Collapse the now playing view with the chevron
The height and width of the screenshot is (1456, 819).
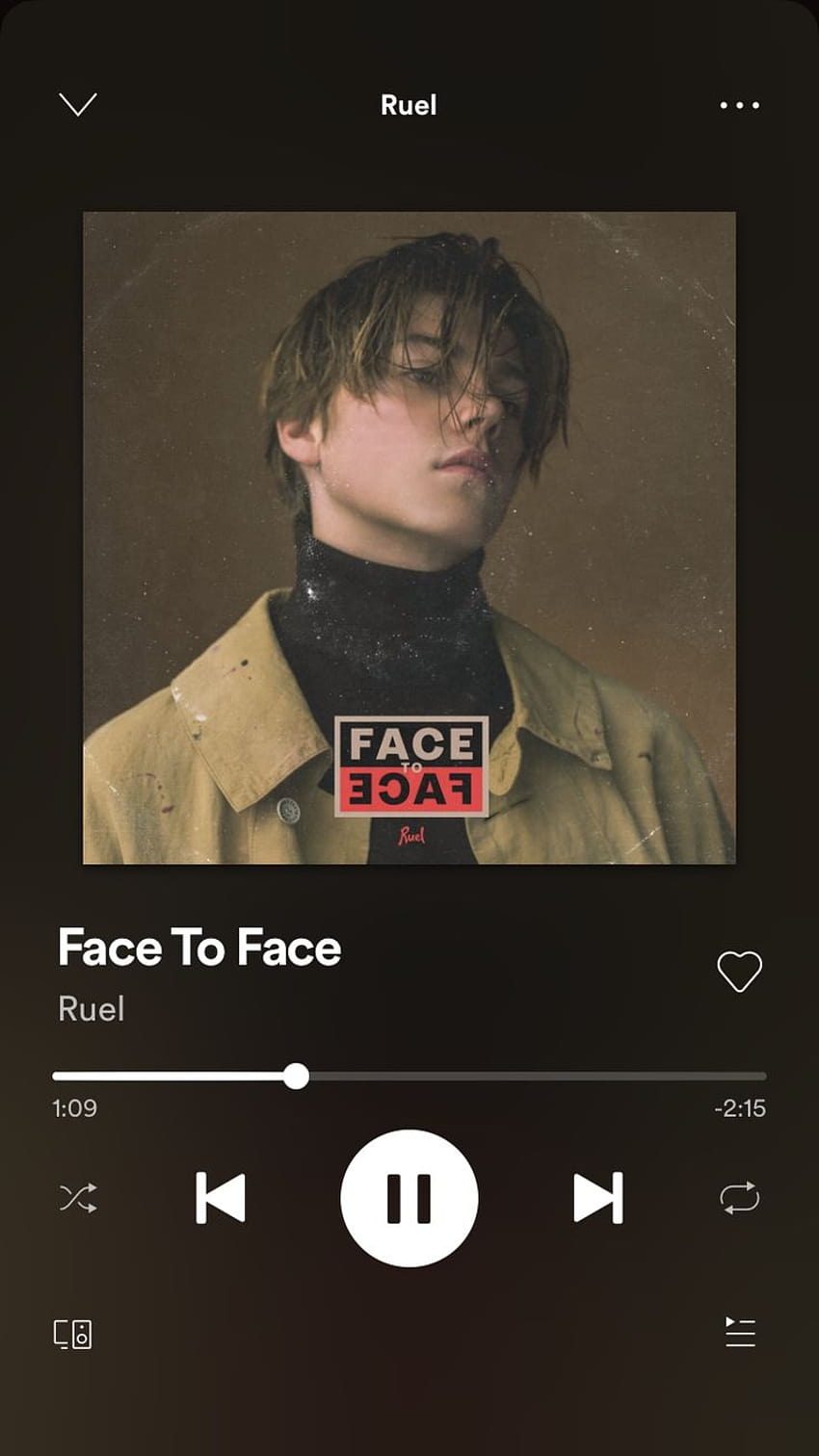78,104
